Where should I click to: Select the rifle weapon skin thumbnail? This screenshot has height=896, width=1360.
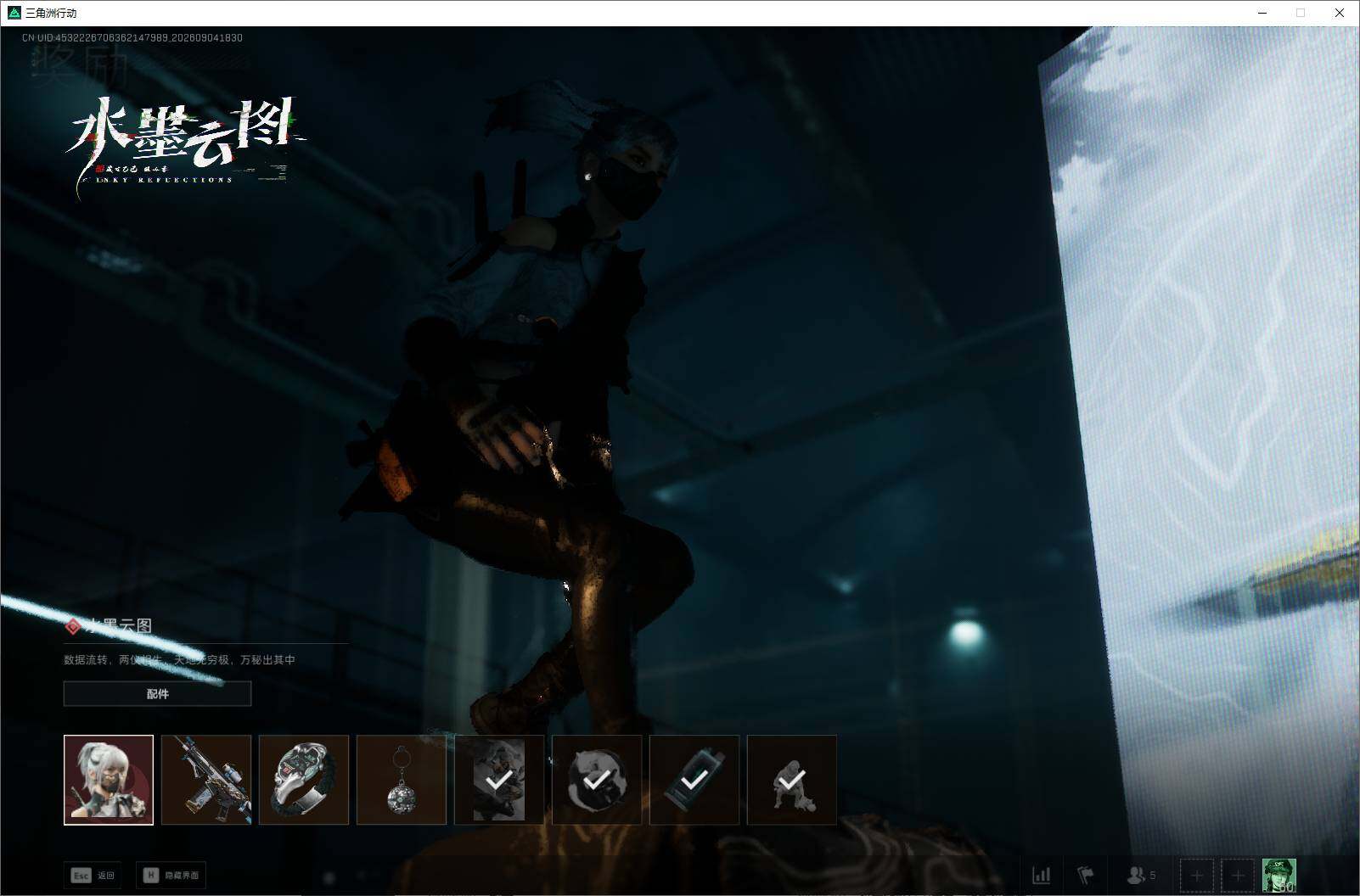(206, 780)
